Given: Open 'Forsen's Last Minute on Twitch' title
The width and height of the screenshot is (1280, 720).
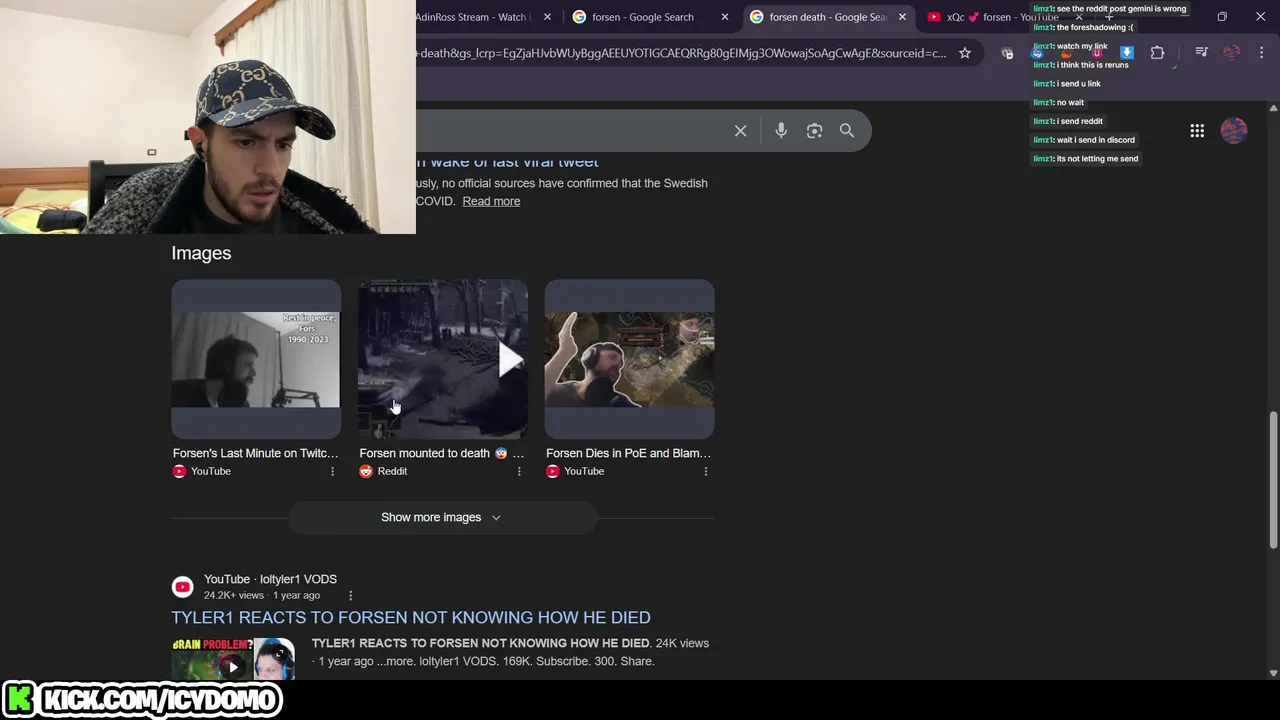Looking at the screenshot, I should [255, 453].
